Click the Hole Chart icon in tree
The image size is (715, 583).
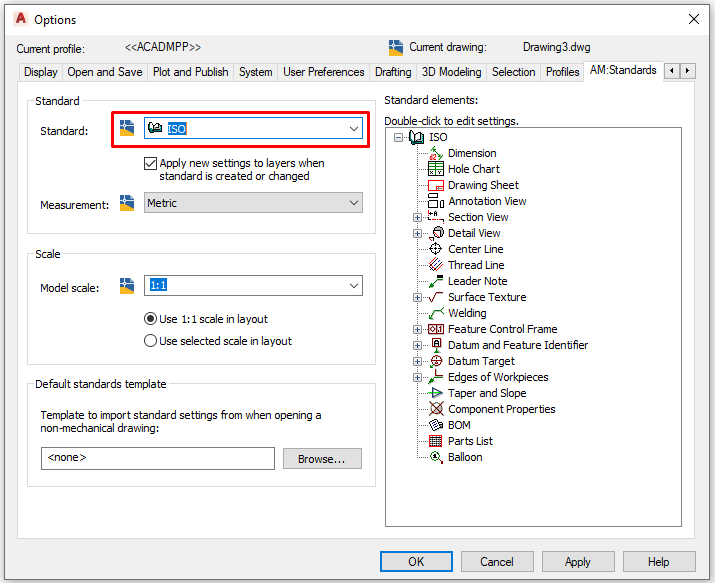click(435, 169)
